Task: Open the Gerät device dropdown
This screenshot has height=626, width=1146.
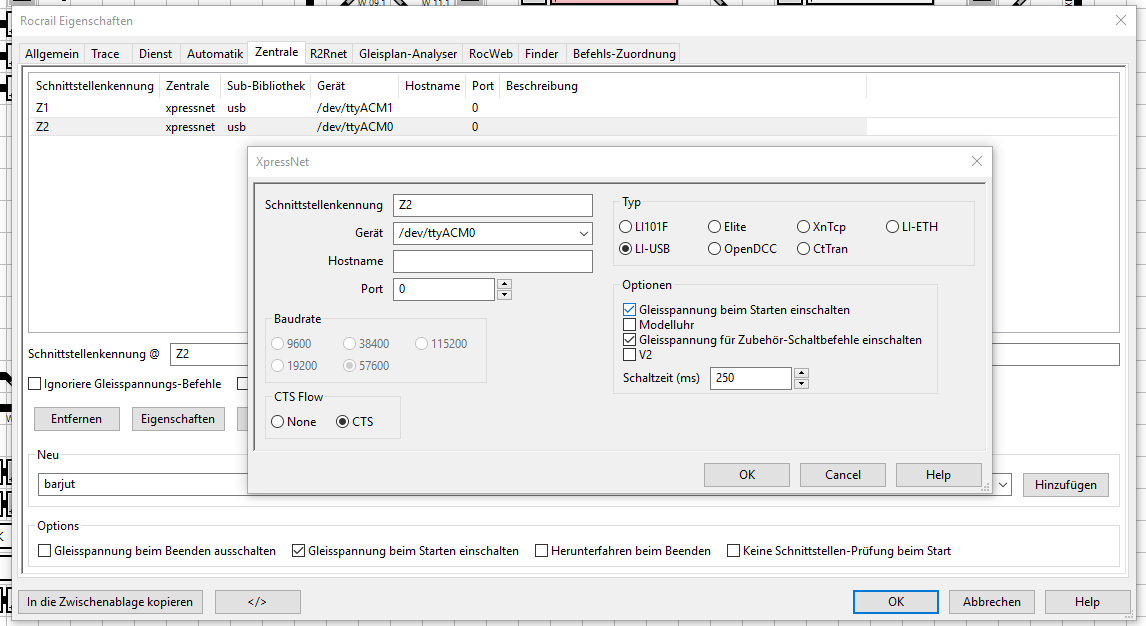Action: [x=584, y=234]
